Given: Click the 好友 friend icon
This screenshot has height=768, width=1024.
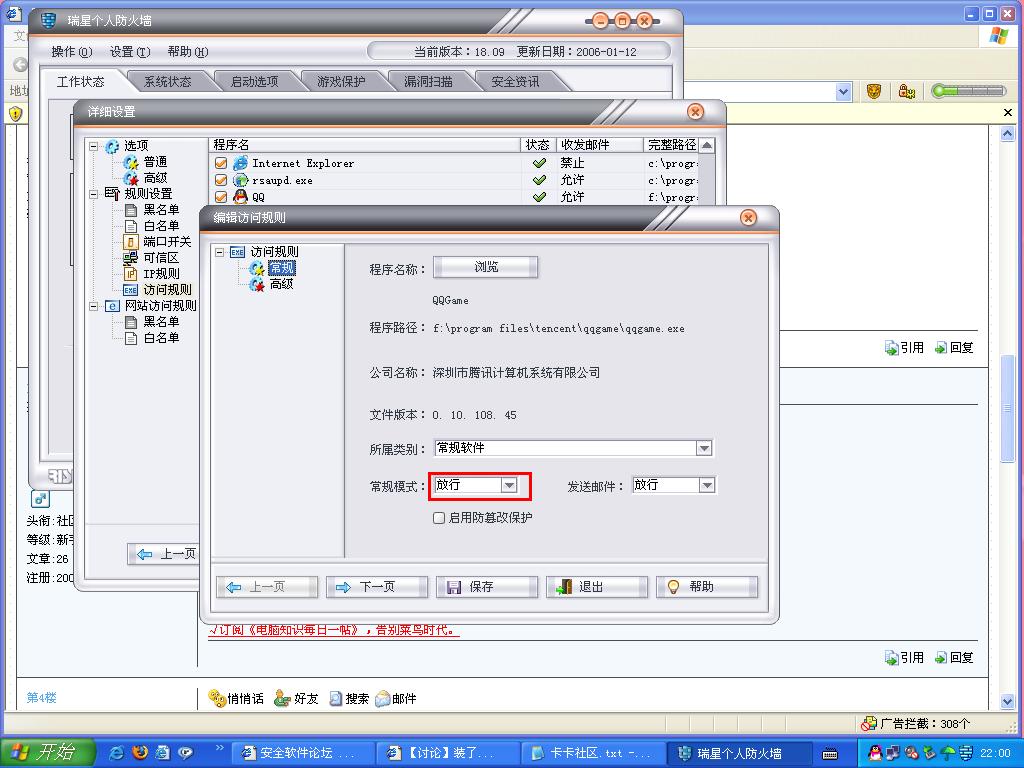Looking at the screenshot, I should (x=282, y=698).
